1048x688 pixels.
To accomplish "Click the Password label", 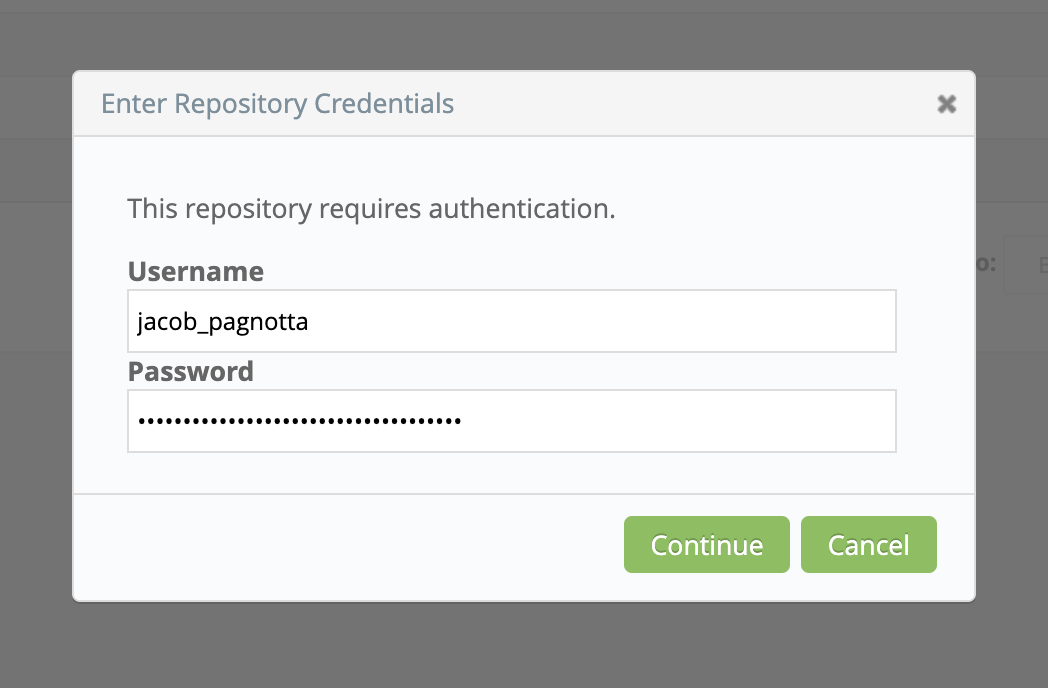I will click(191, 371).
